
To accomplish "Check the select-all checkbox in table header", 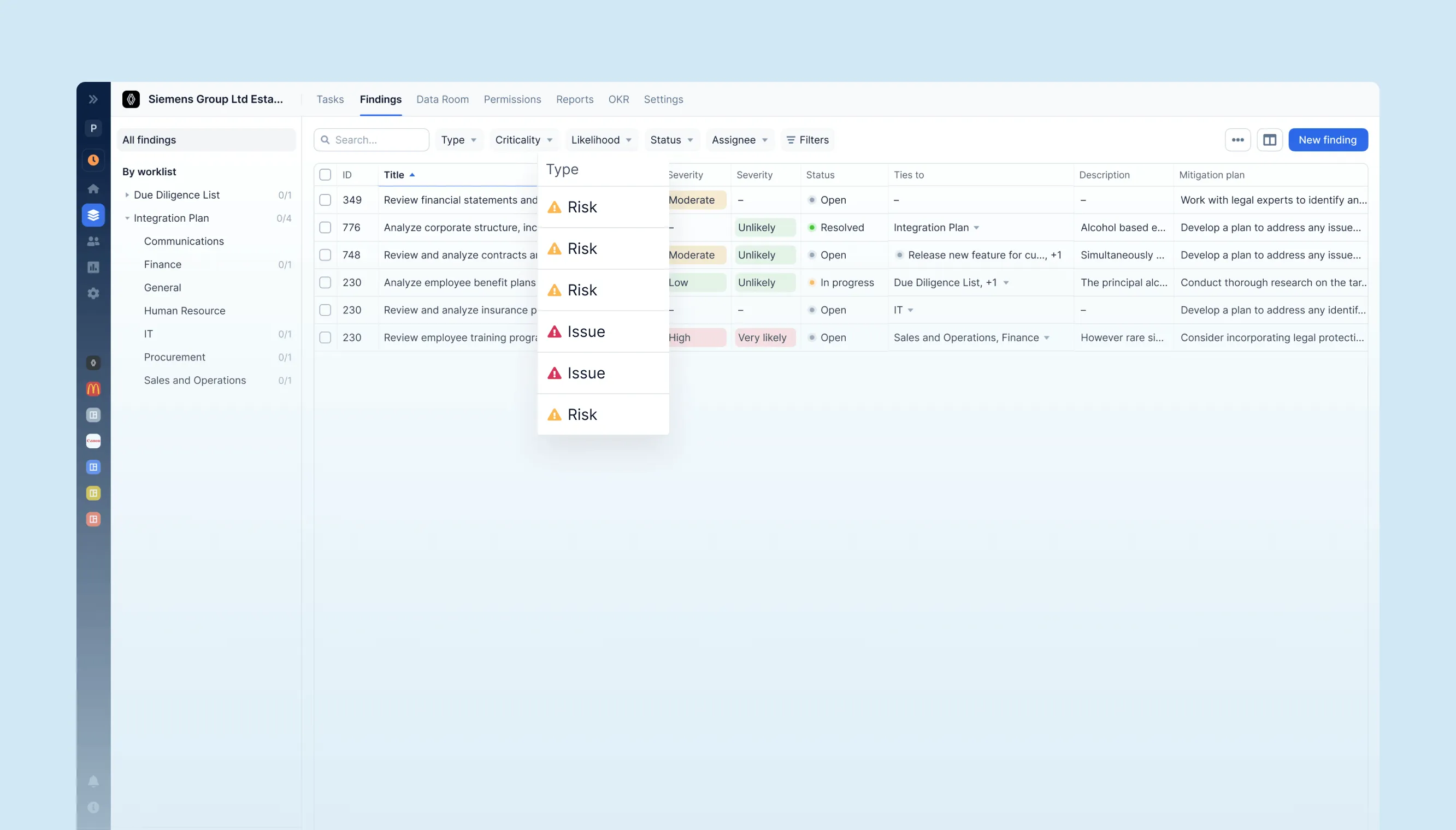I will point(326,174).
